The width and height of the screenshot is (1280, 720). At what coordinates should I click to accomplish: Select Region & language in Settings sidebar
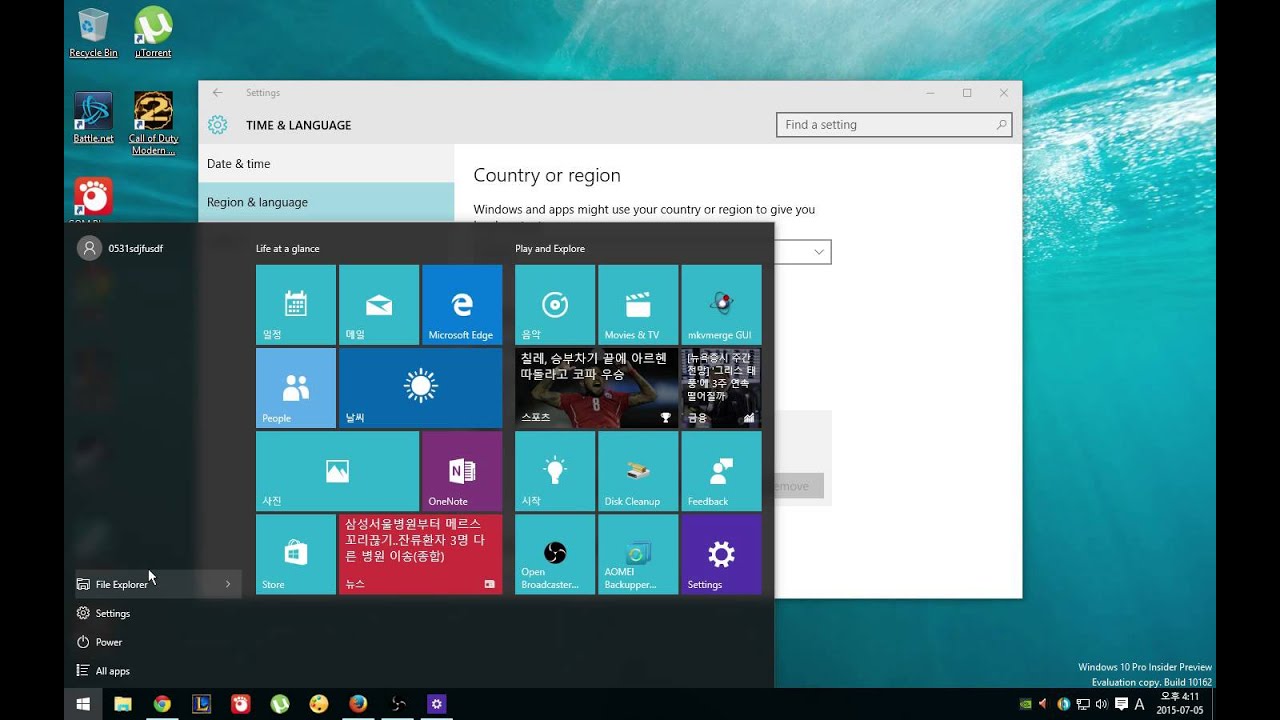(326, 202)
